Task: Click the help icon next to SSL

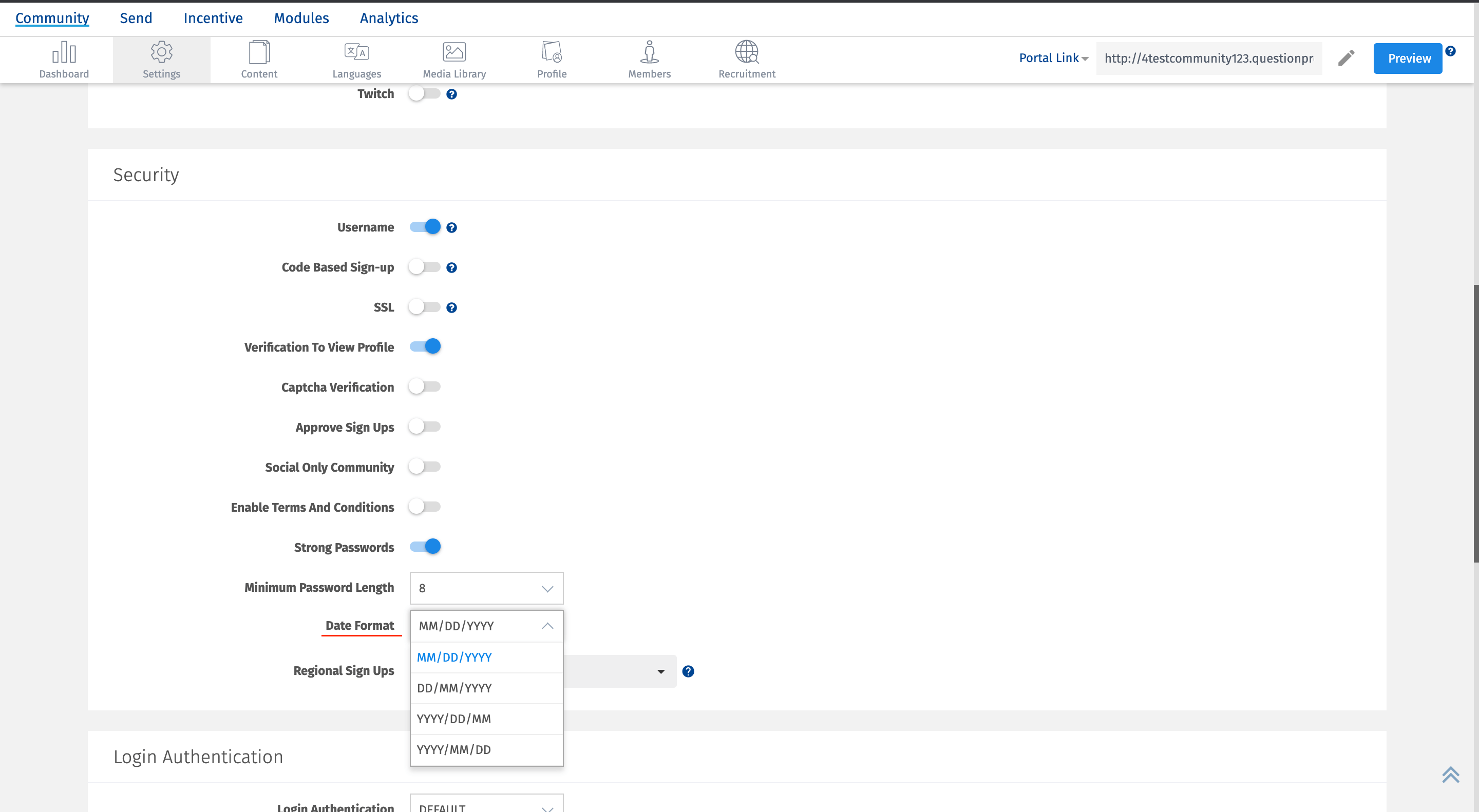Action: [x=452, y=307]
